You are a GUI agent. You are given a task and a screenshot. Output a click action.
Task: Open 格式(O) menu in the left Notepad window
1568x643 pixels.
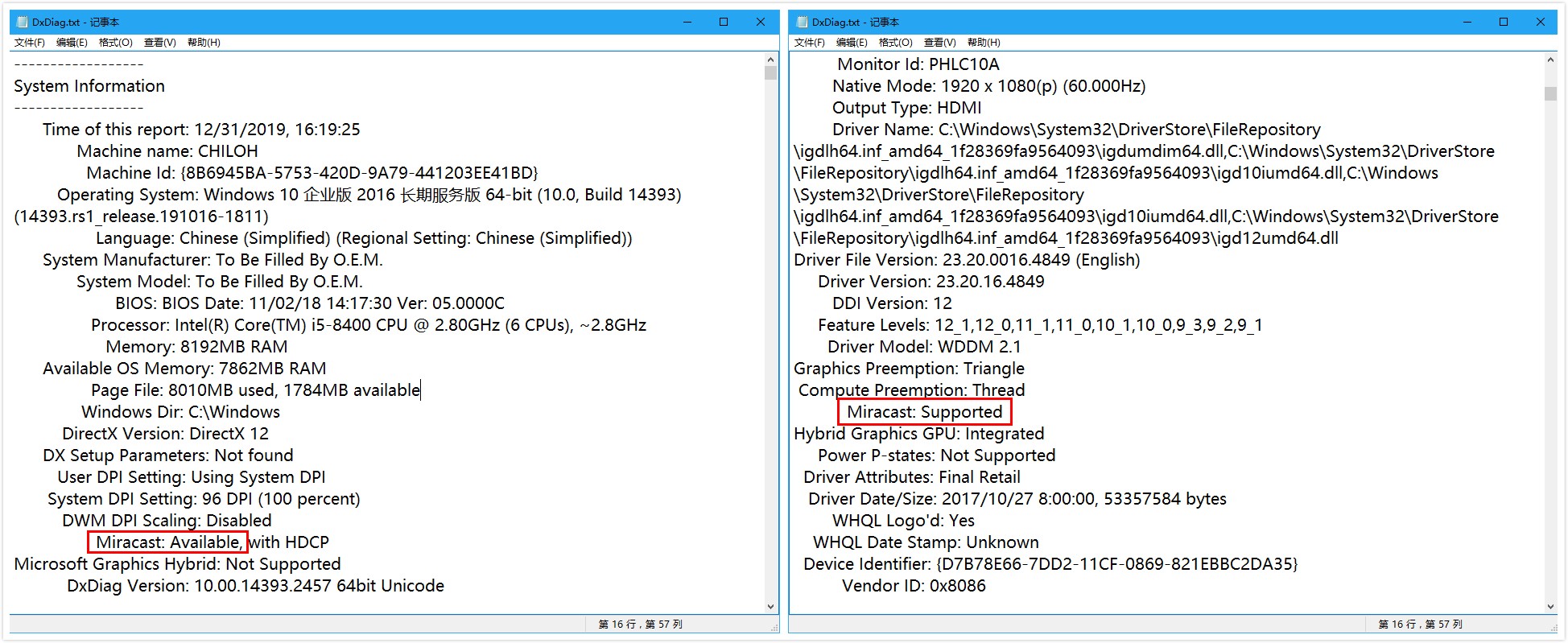pyautogui.click(x=115, y=43)
